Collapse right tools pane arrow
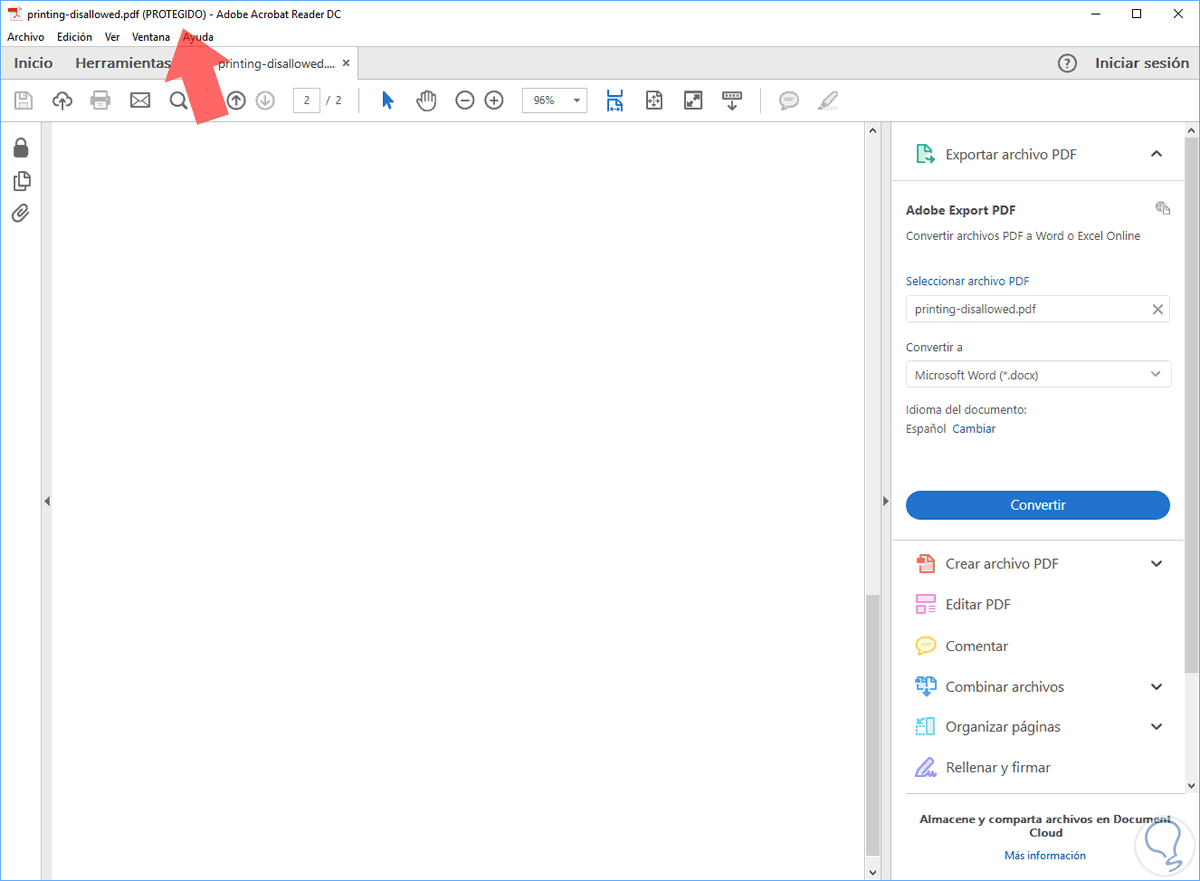The height and width of the screenshot is (881, 1200). [x=885, y=502]
